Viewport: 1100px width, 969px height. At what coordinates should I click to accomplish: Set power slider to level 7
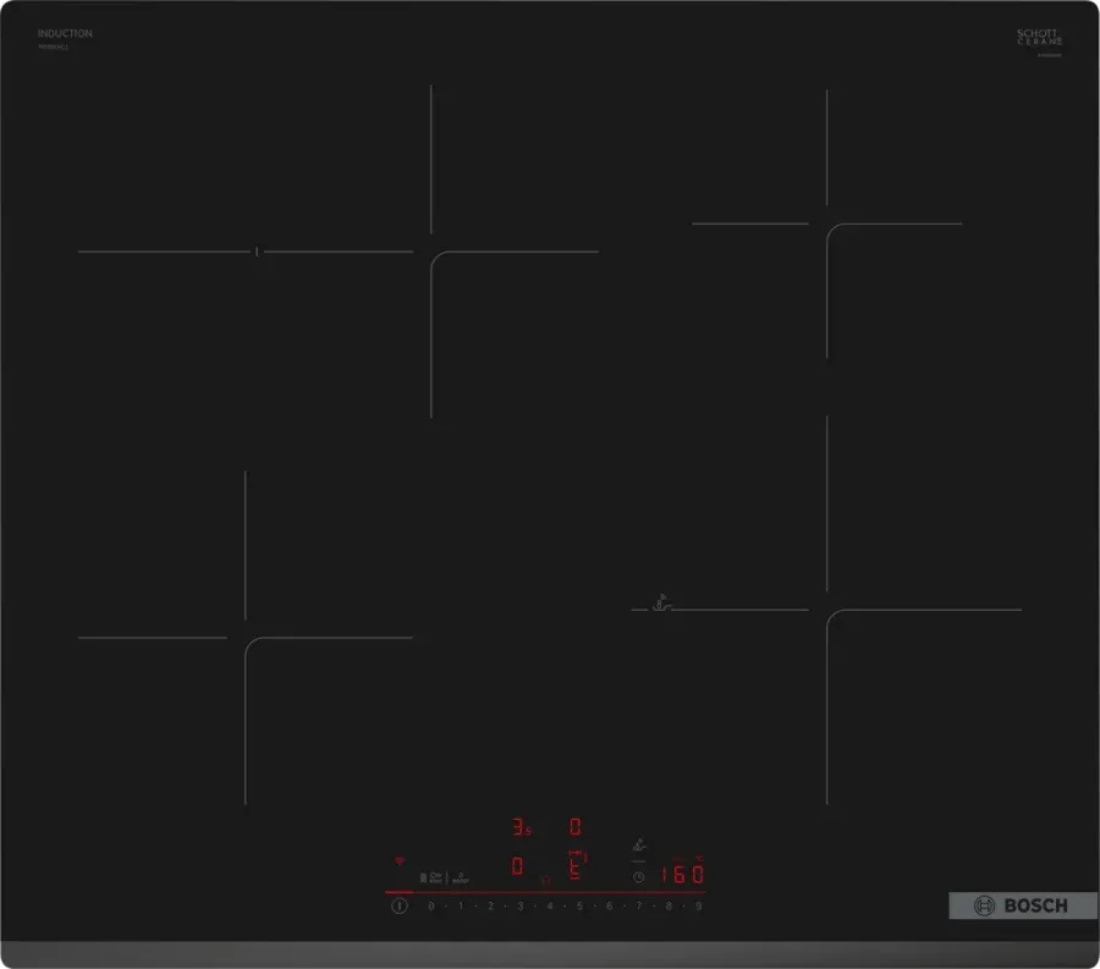(x=638, y=906)
